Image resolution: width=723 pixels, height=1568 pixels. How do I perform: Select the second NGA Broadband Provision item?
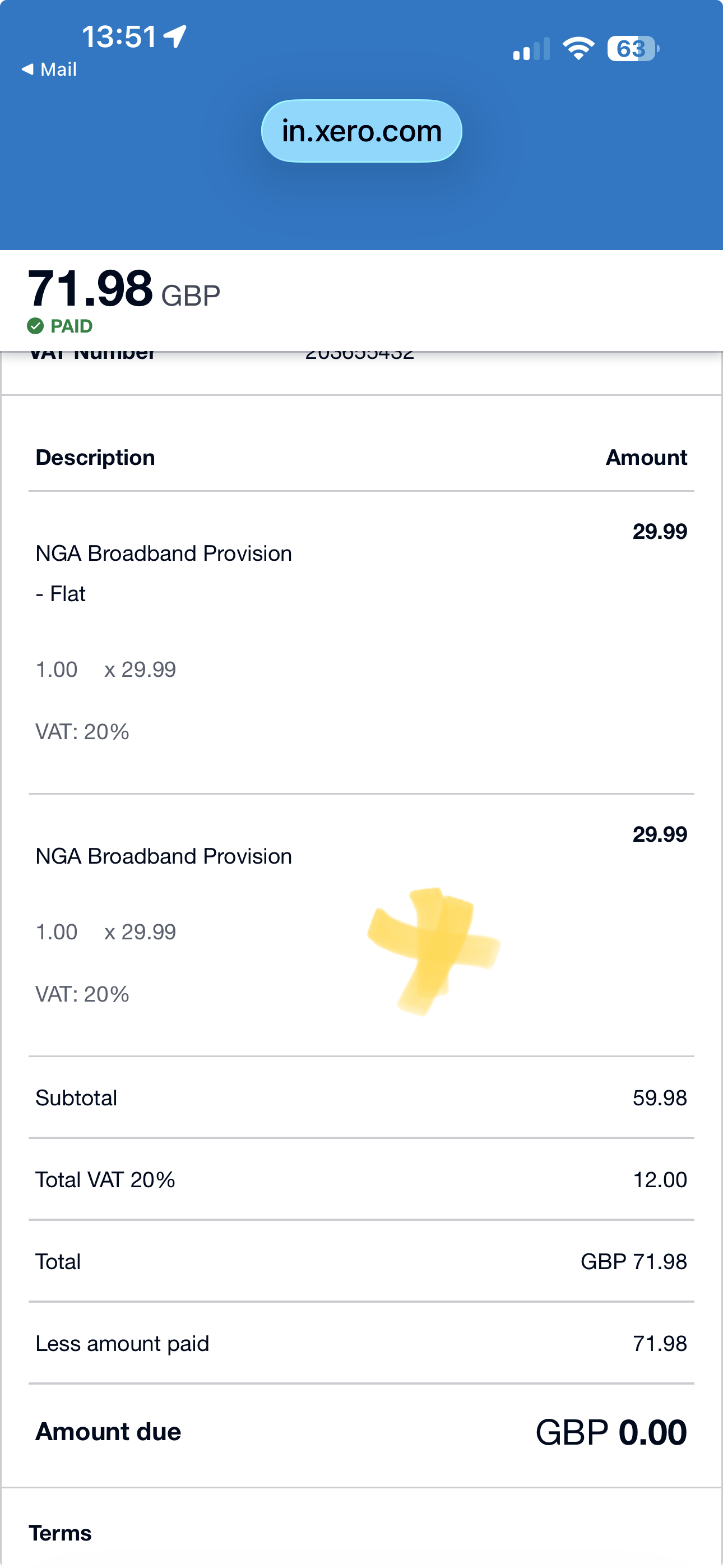click(x=164, y=856)
